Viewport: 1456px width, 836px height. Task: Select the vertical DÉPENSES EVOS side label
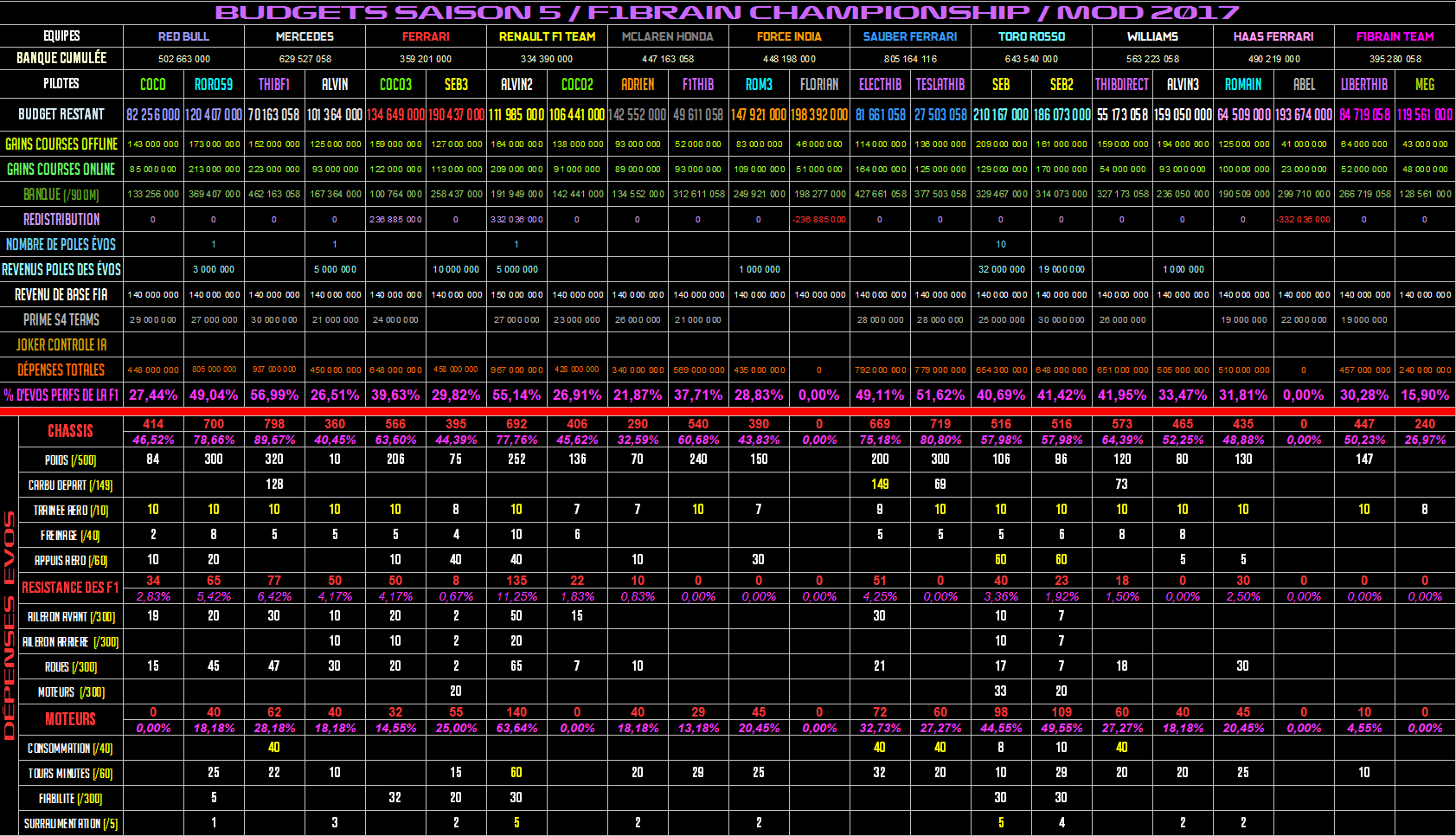(10, 625)
